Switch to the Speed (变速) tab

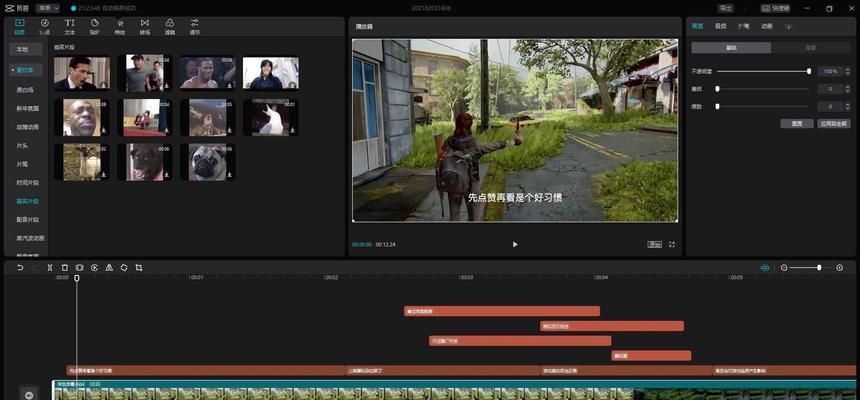pyautogui.click(x=743, y=26)
